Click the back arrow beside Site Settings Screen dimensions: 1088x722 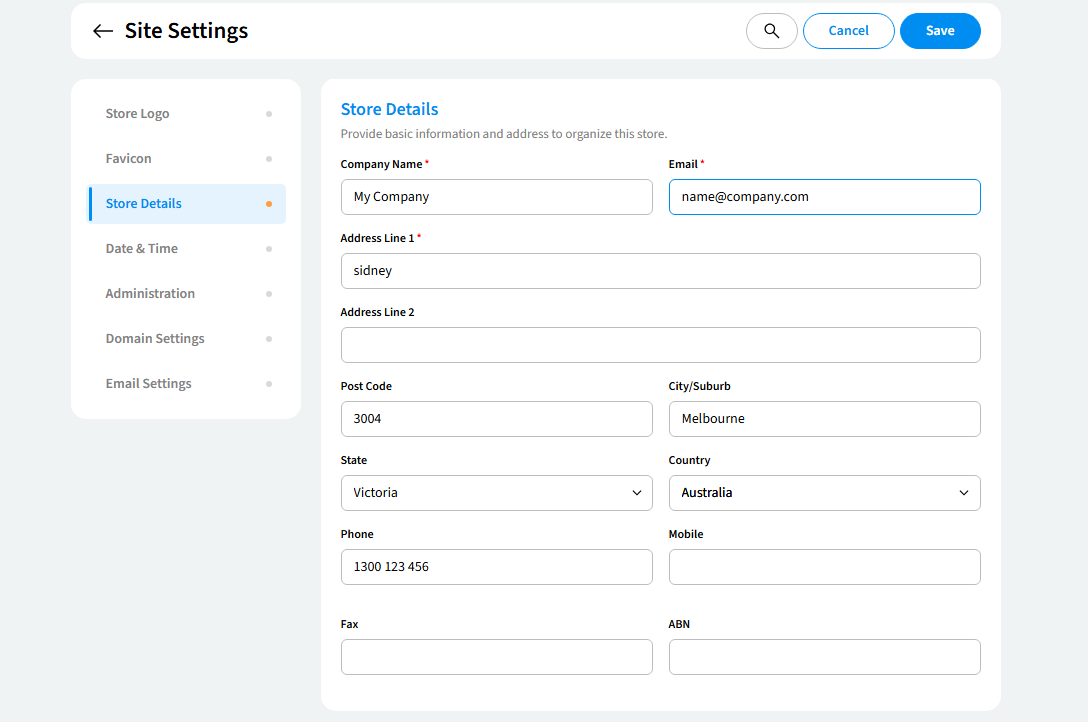(x=102, y=31)
